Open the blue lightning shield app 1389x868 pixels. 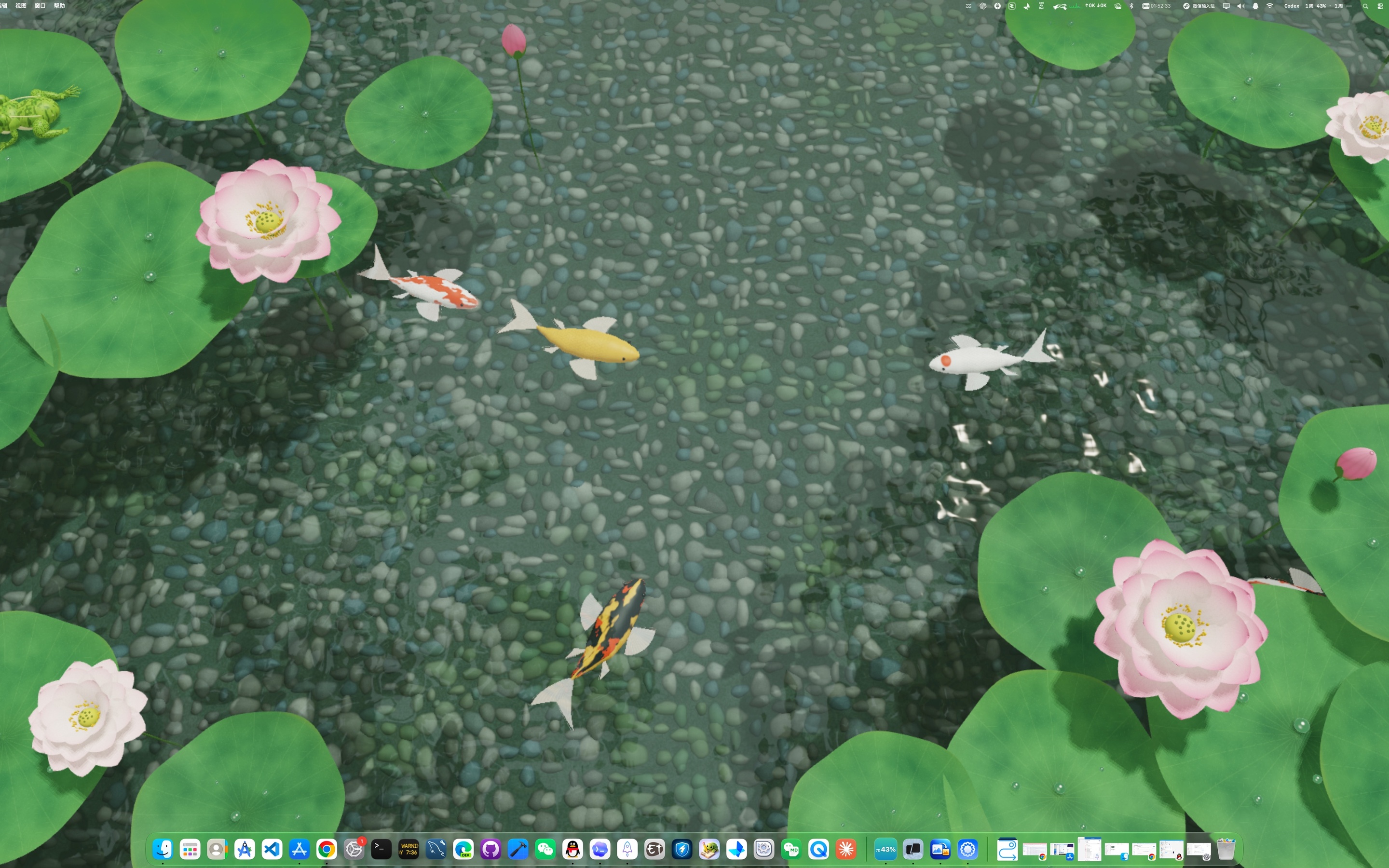point(682,849)
